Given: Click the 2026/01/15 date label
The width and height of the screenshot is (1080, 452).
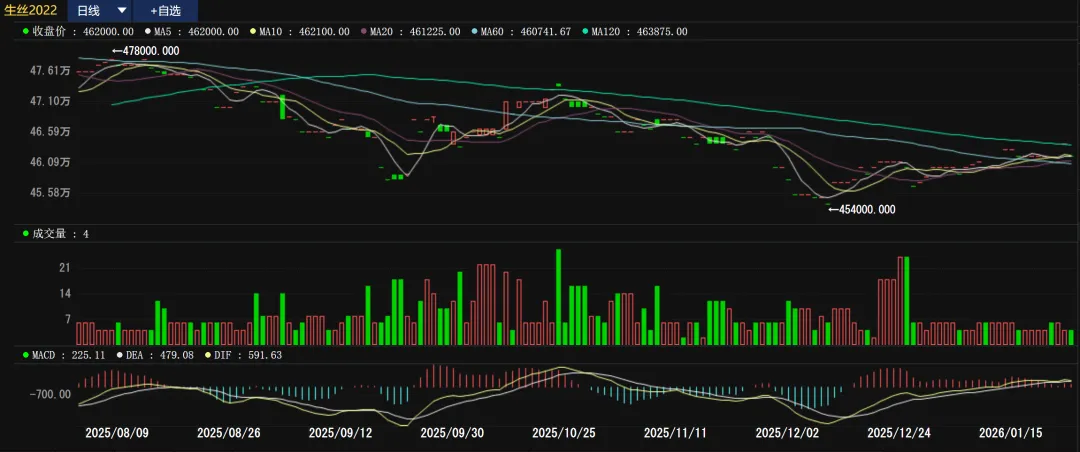Looking at the screenshot, I should (x=1008, y=433).
